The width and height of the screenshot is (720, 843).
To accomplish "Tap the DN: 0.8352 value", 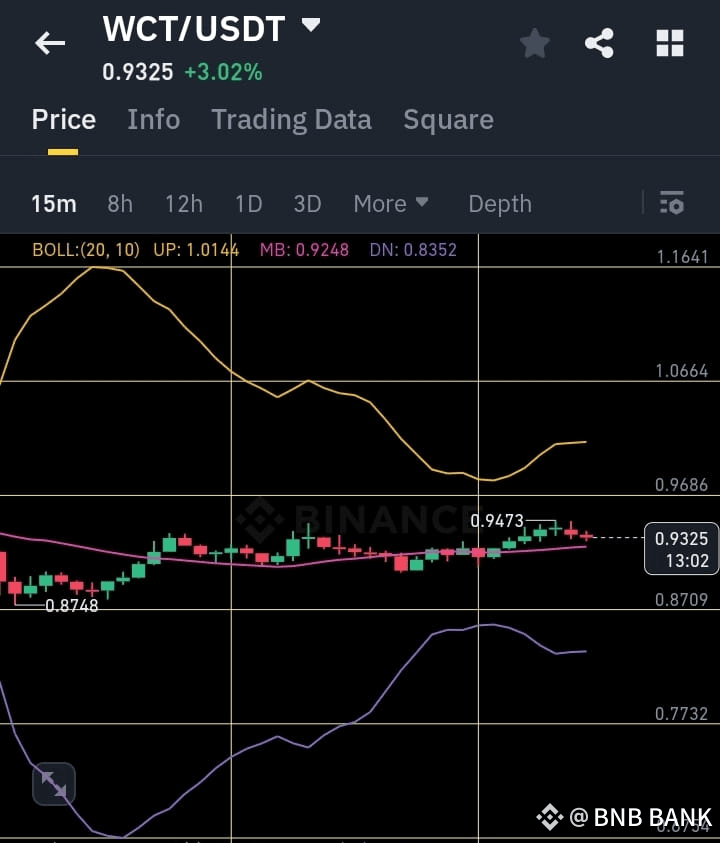I will [413, 249].
